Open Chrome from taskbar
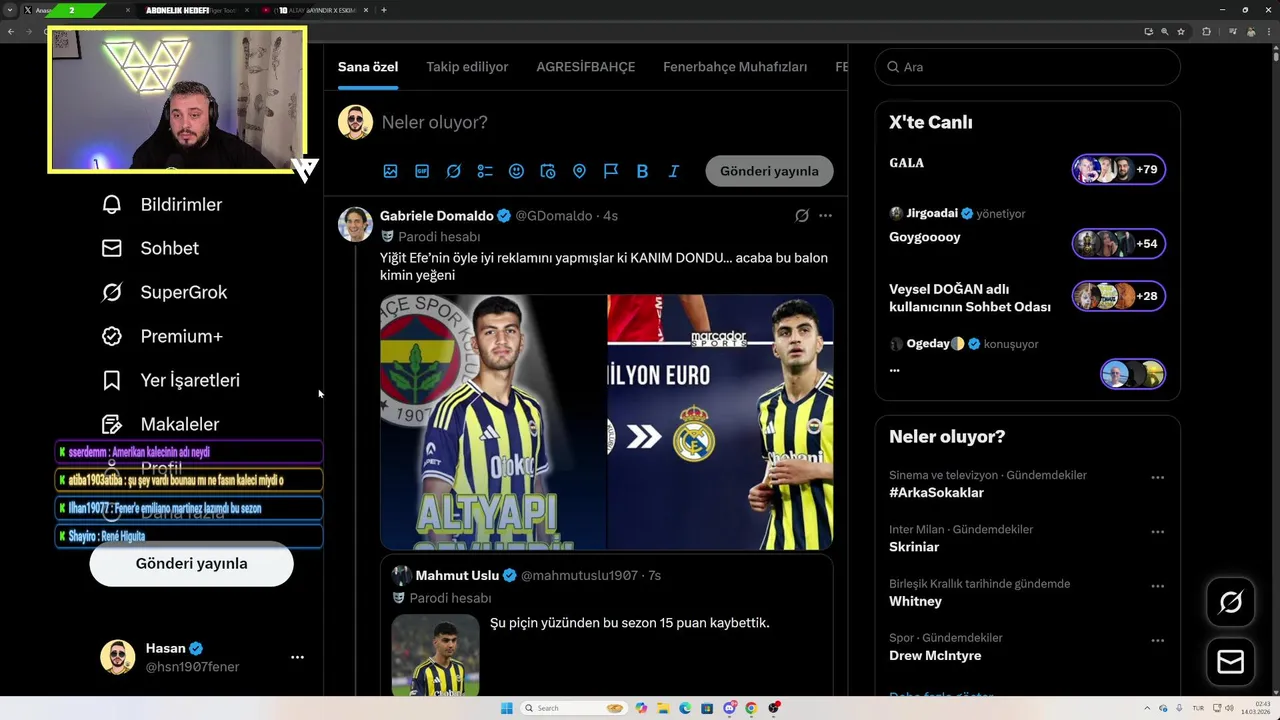 (x=751, y=708)
